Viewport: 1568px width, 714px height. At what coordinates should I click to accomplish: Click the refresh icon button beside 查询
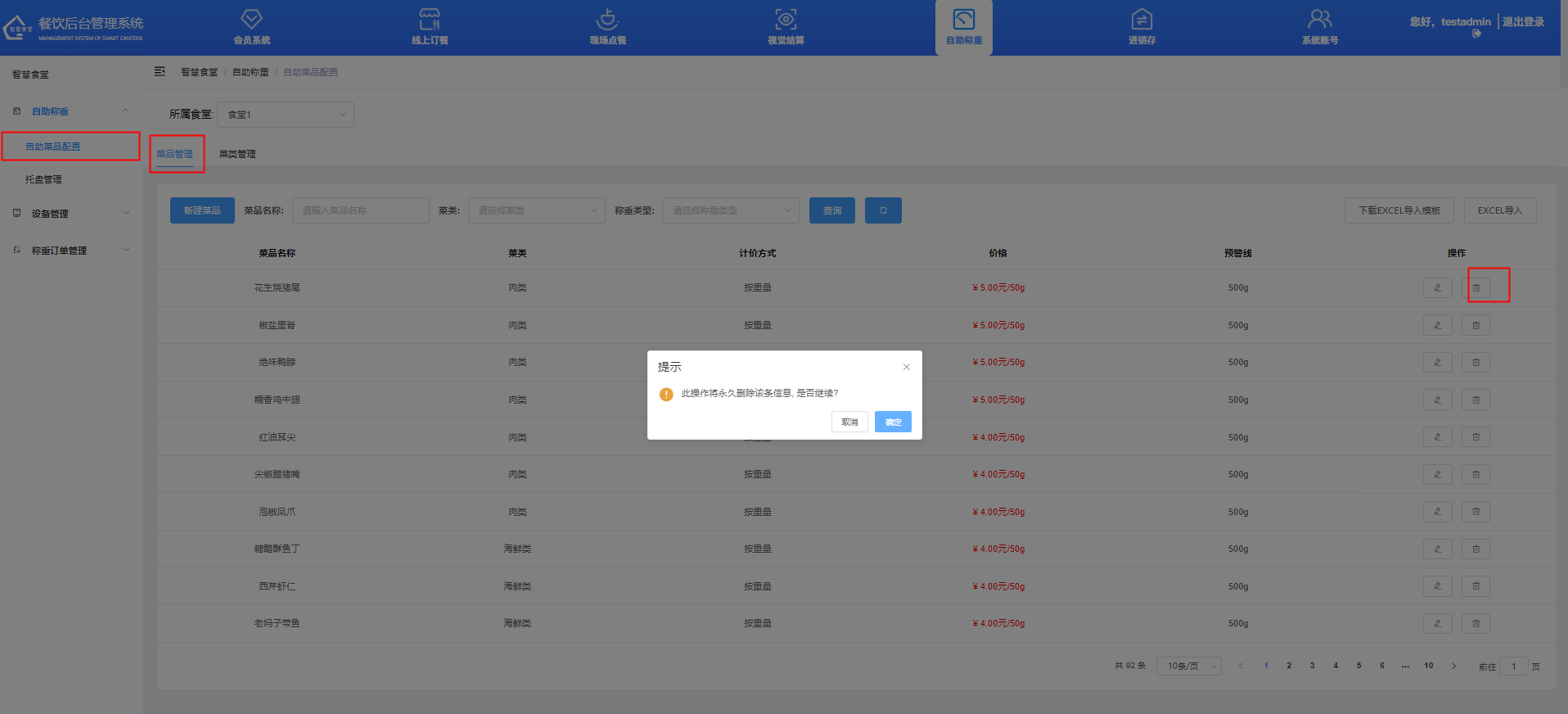click(x=883, y=210)
